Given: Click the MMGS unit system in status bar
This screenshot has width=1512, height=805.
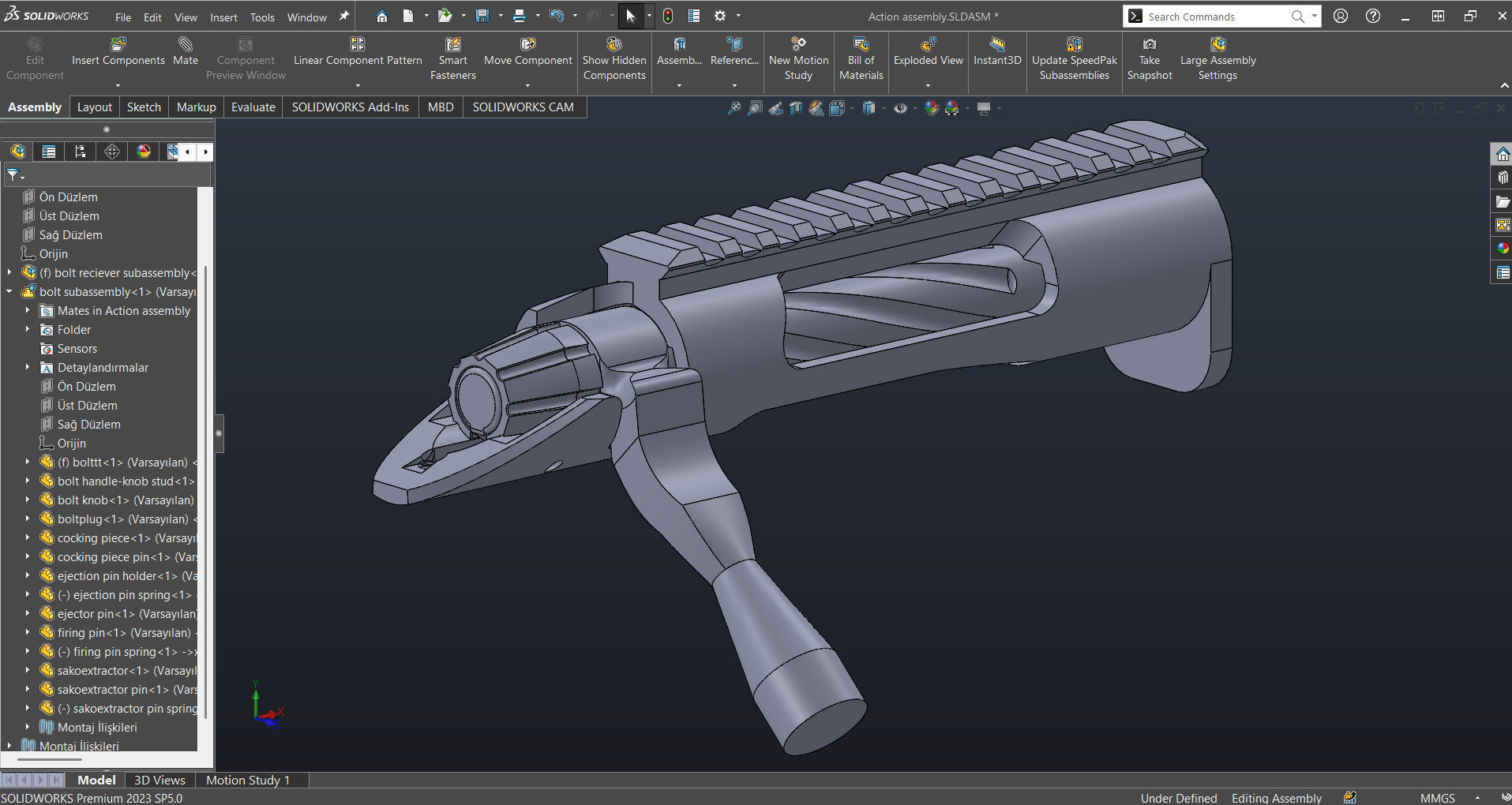Looking at the screenshot, I should click(x=1437, y=798).
